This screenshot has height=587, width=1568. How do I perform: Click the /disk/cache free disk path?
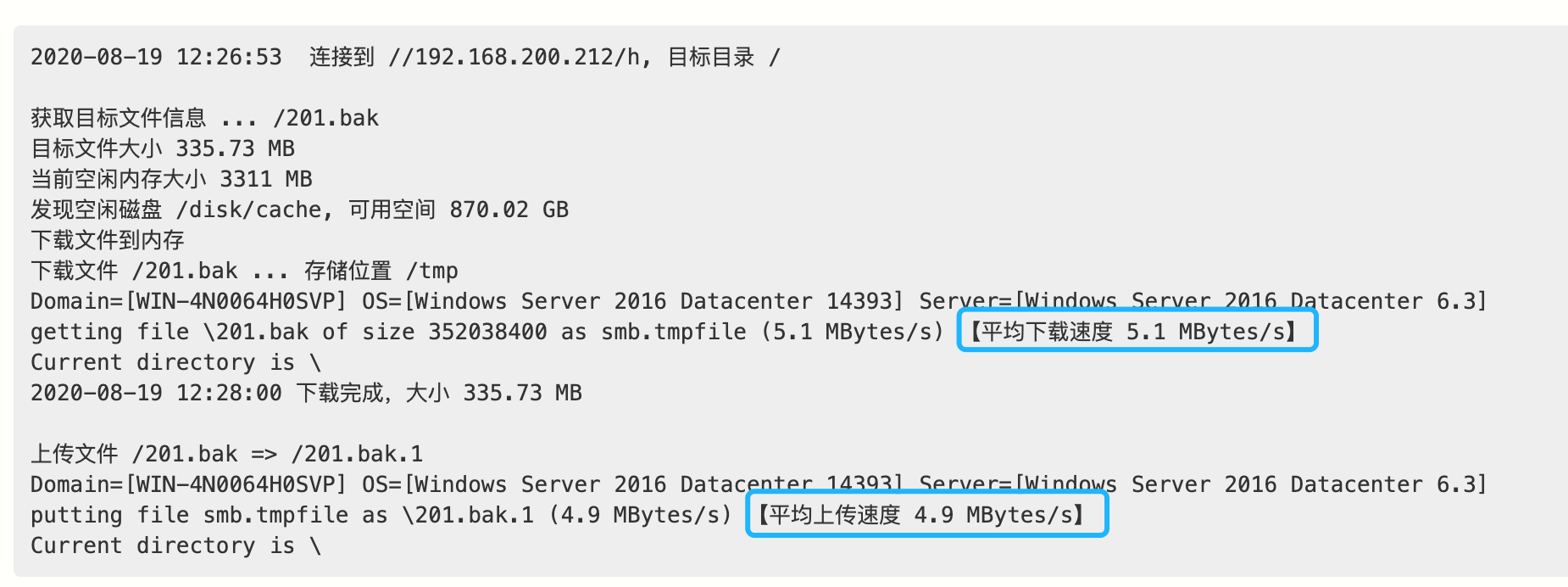coord(249,210)
